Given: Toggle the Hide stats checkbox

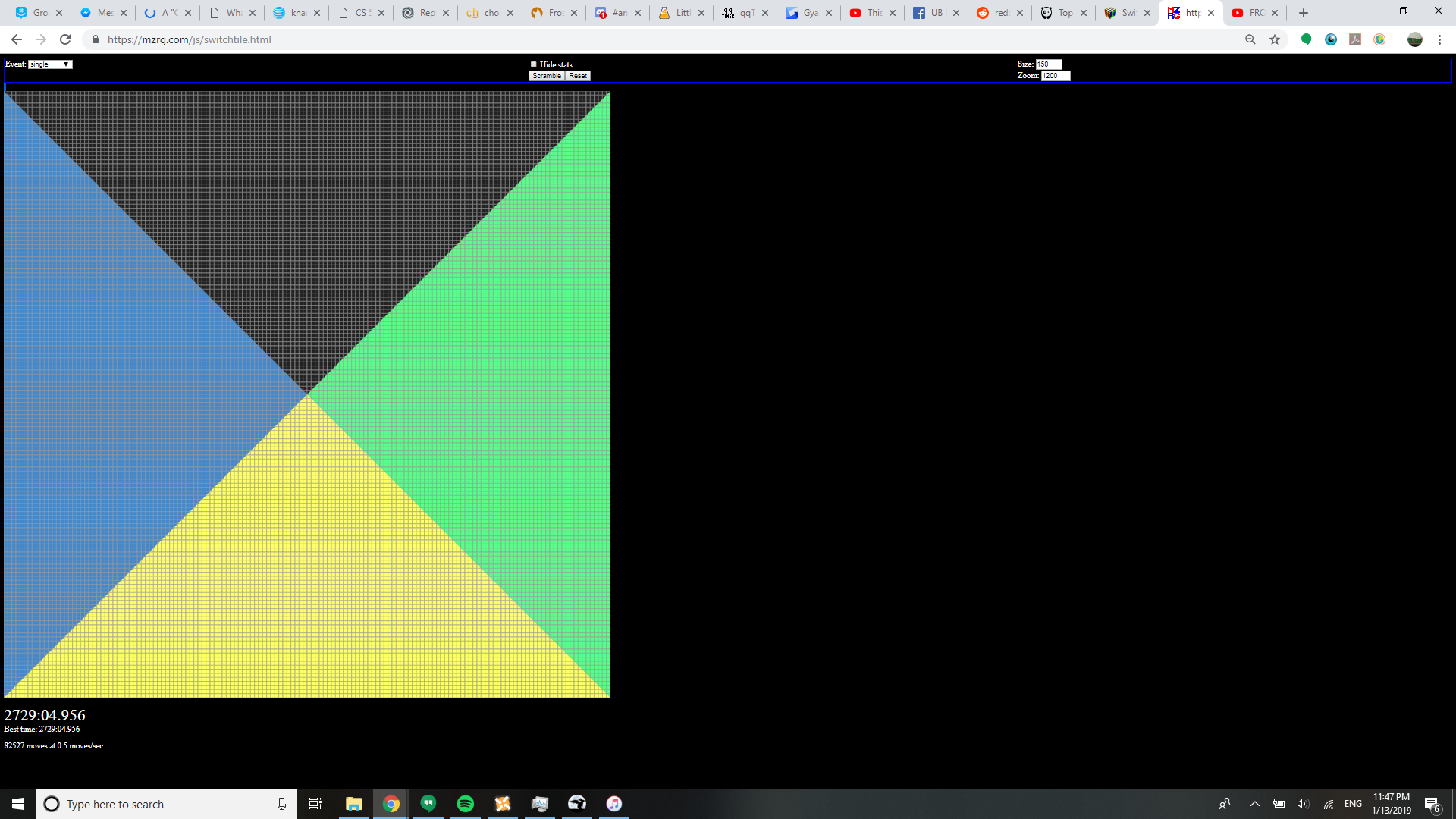Looking at the screenshot, I should tap(533, 64).
